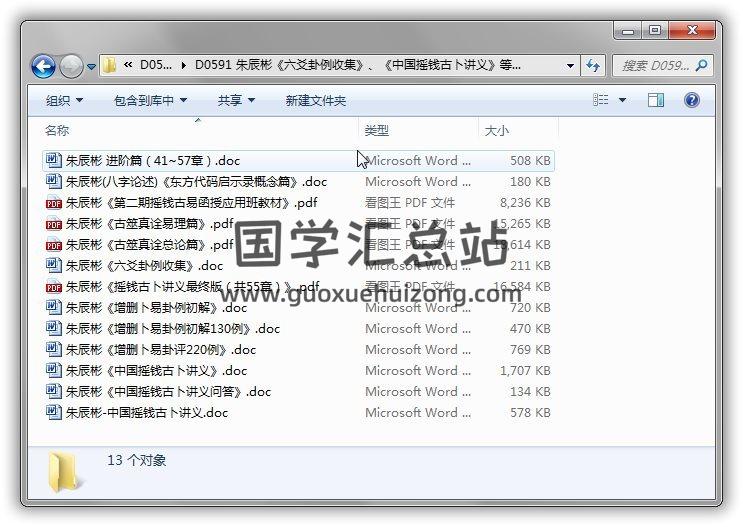Click the greyed Forward navigation arrow
The image size is (743, 527).
click(x=71, y=66)
